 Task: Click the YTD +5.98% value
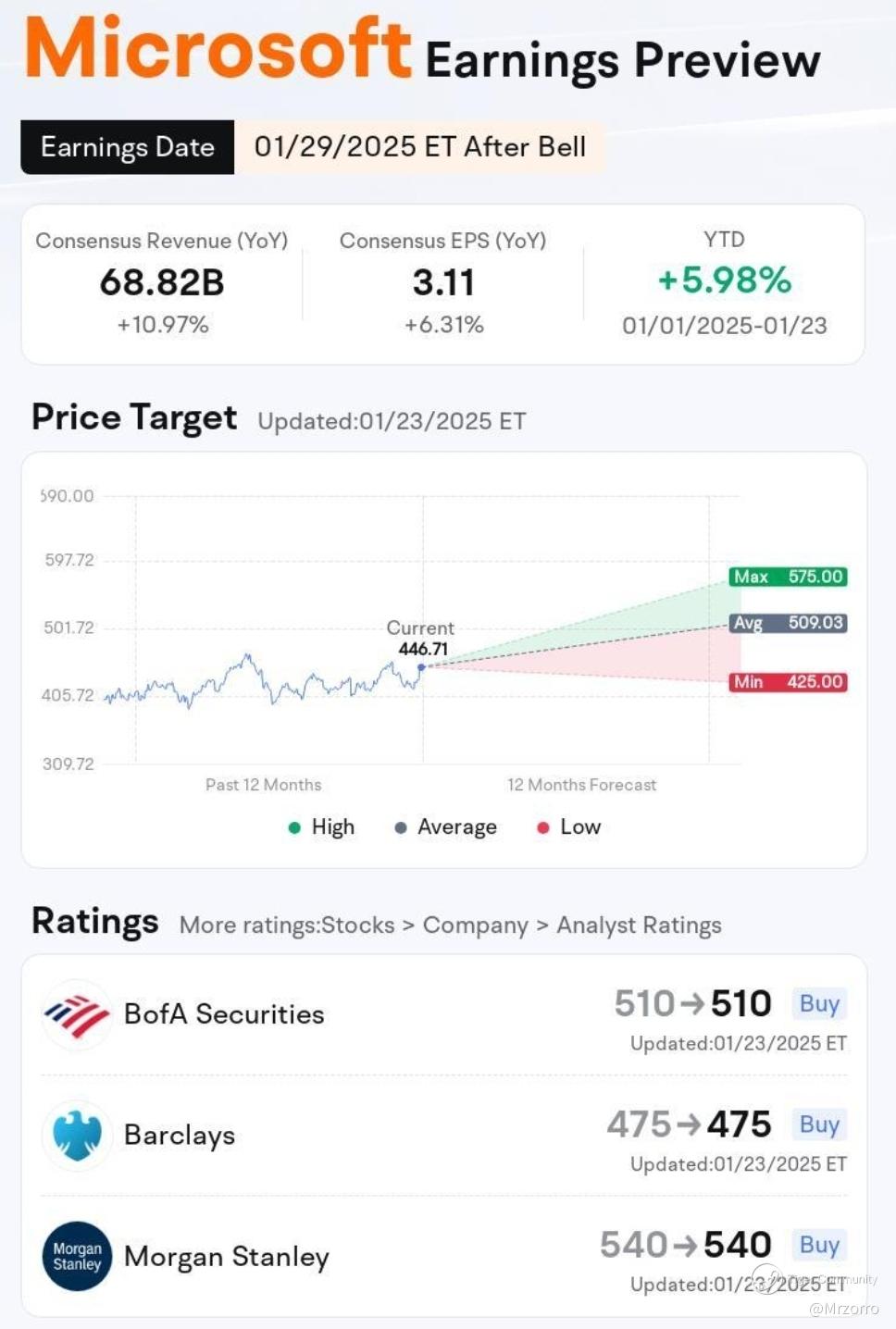725,280
